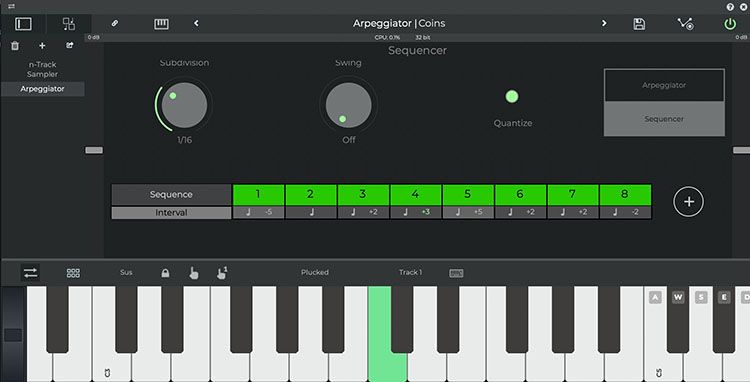Click the trash icon to delete plugin
The width and height of the screenshot is (750, 382).
(x=15, y=46)
